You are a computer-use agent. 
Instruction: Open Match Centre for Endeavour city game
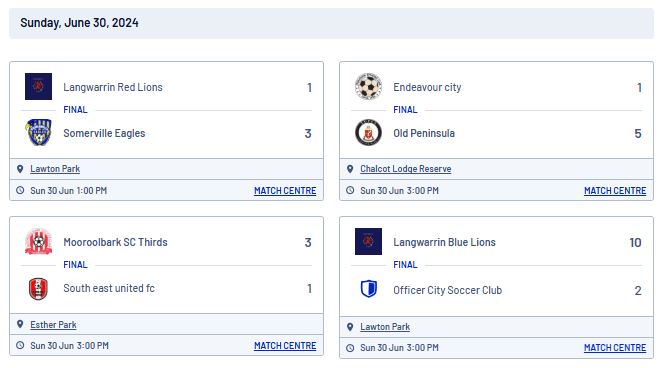pyautogui.click(x=615, y=191)
